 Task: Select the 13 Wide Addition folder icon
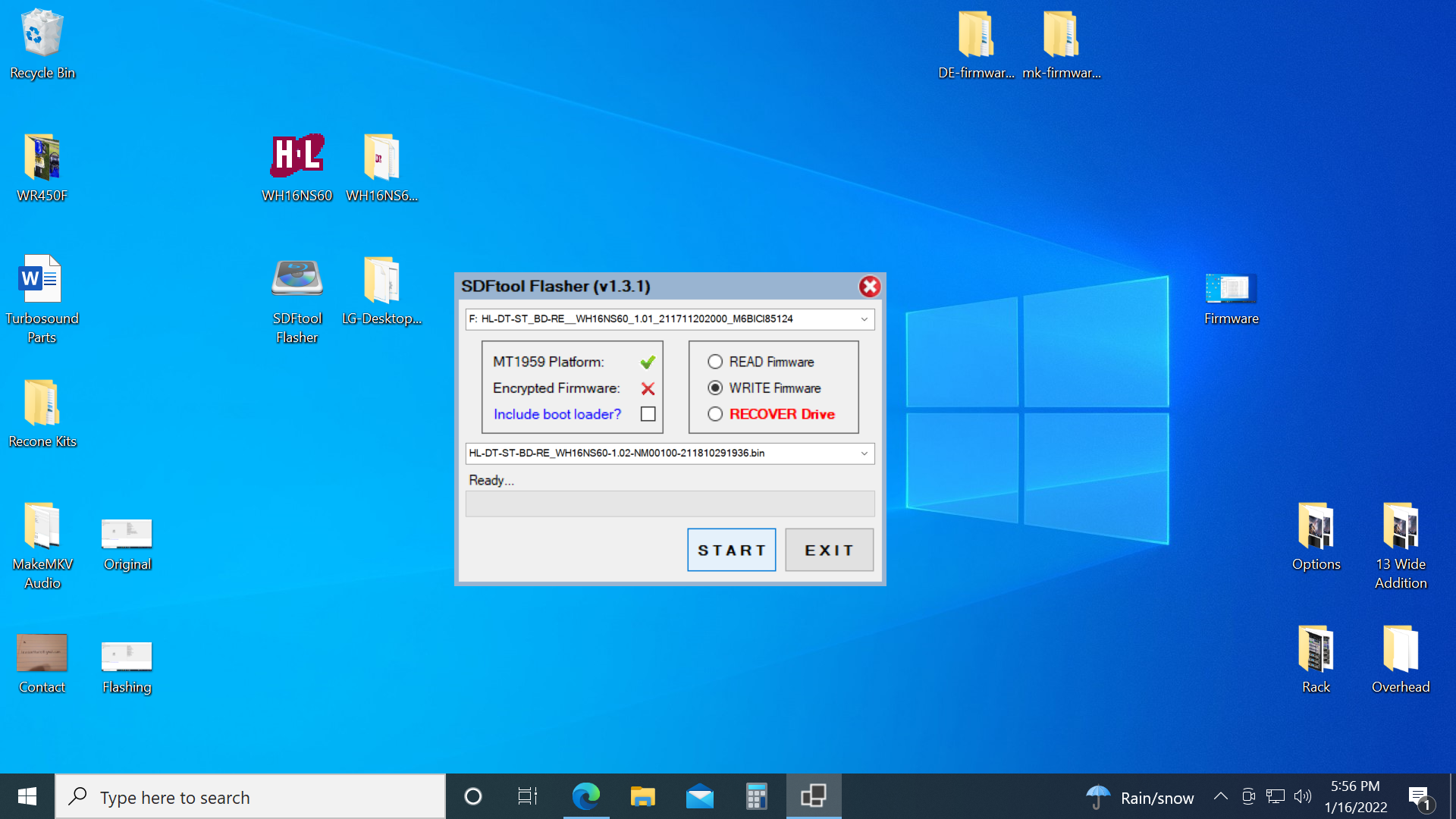click(x=1401, y=545)
